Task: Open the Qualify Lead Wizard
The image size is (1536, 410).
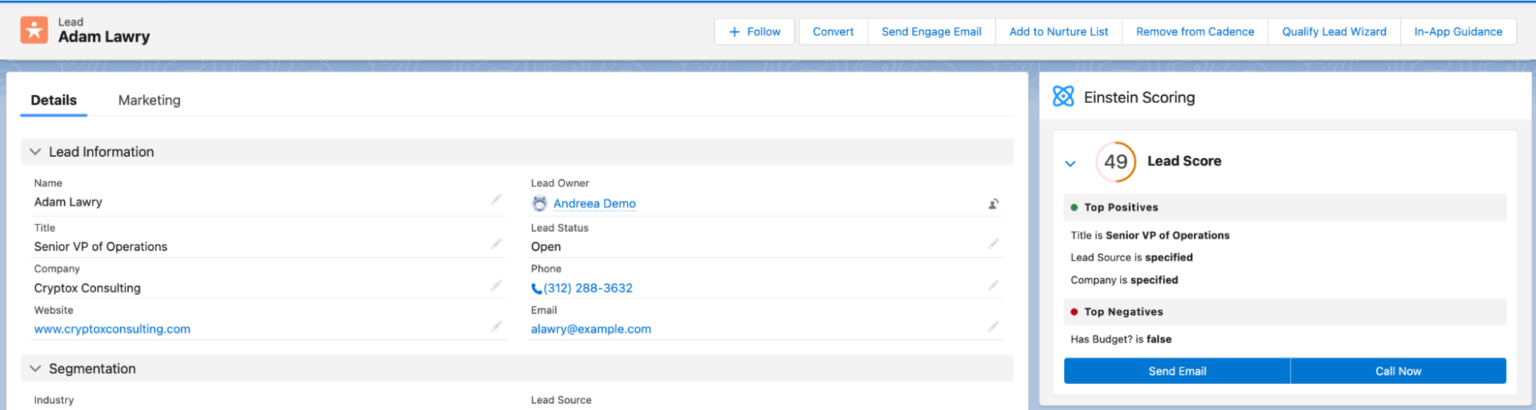Action: coord(1334,31)
